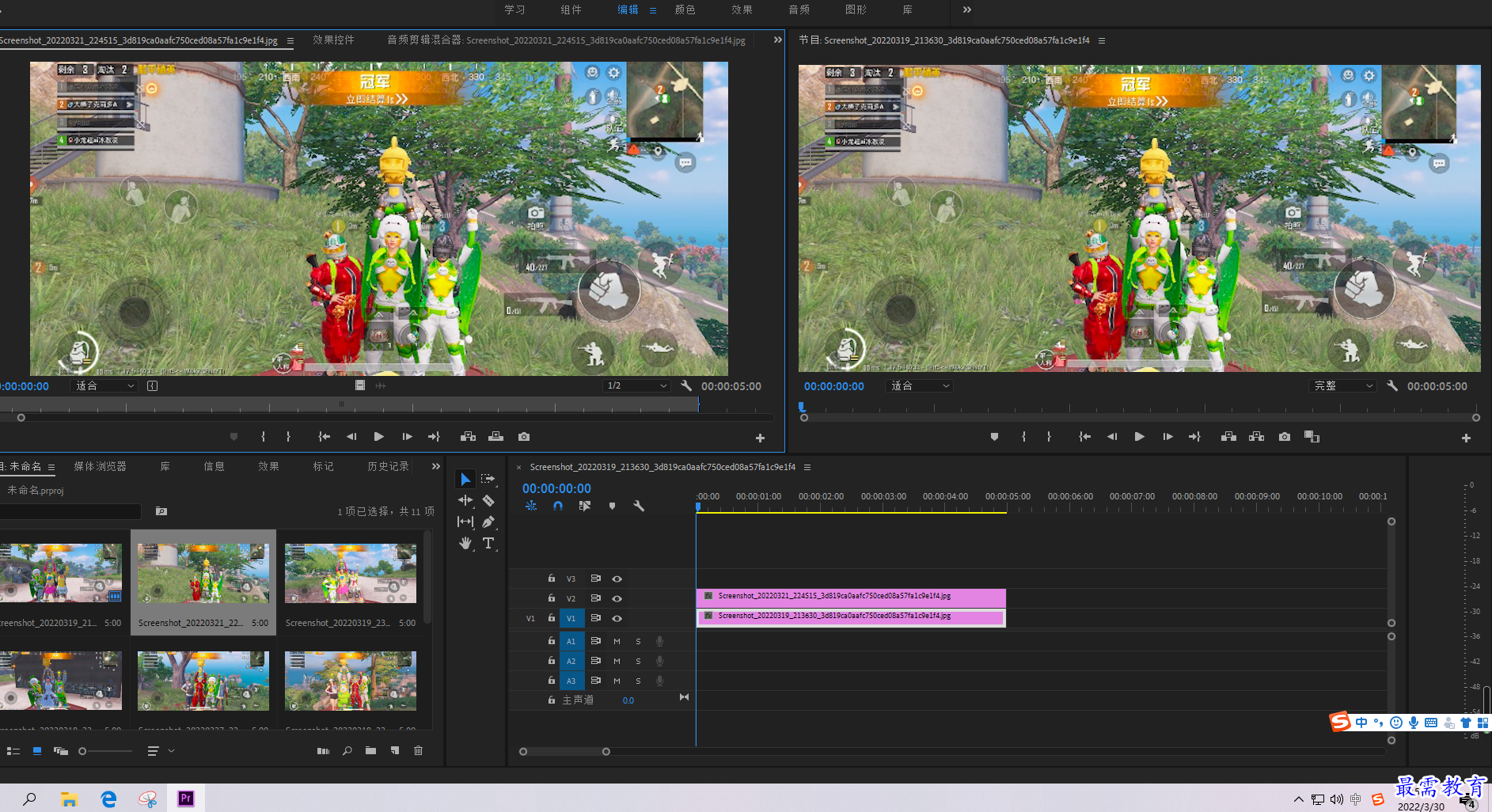Toggle V3 track output eye
Viewport: 1492px width, 812px height.
pos(617,579)
